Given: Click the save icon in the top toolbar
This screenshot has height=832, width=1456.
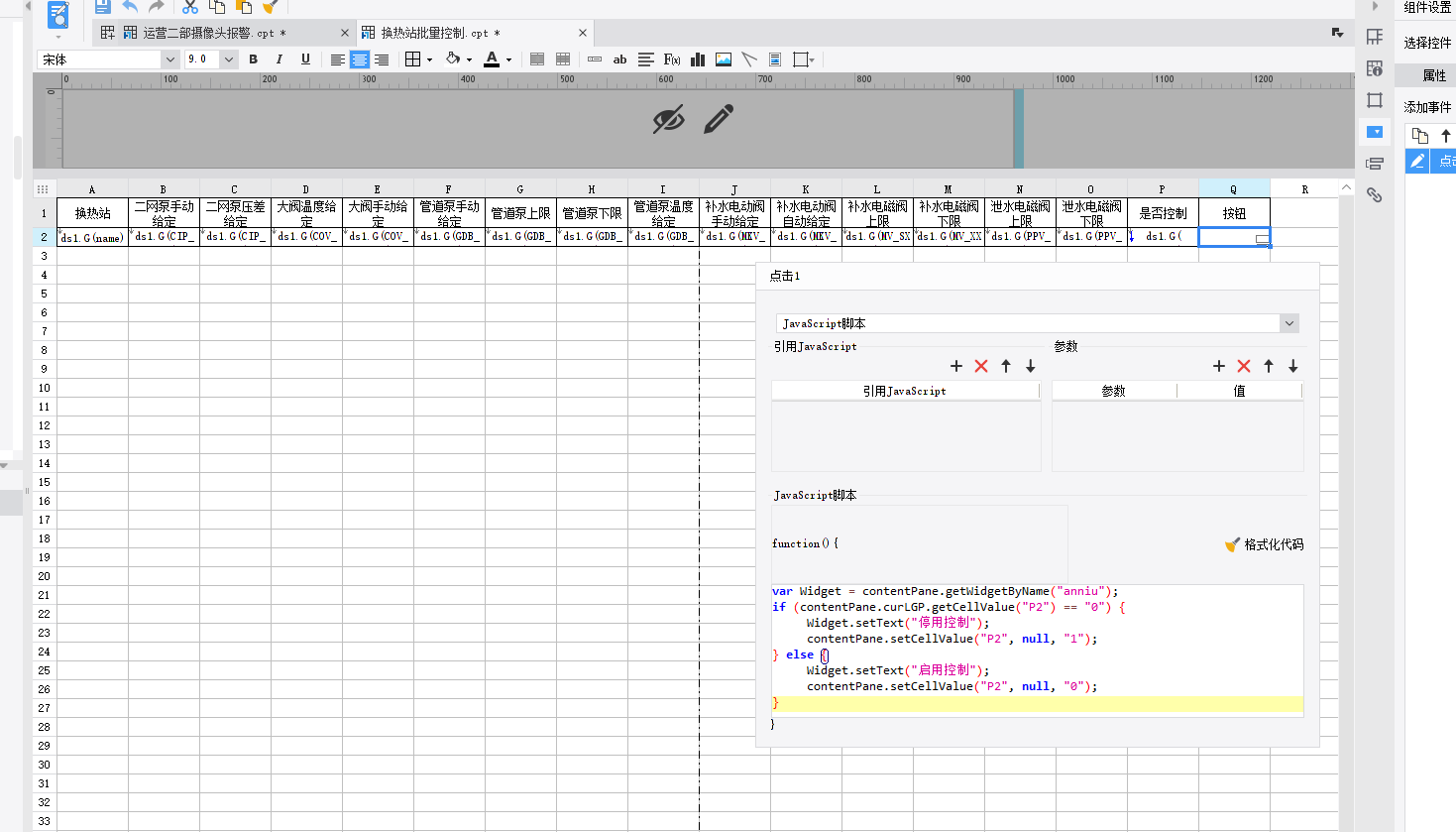Looking at the screenshot, I should point(102,6).
